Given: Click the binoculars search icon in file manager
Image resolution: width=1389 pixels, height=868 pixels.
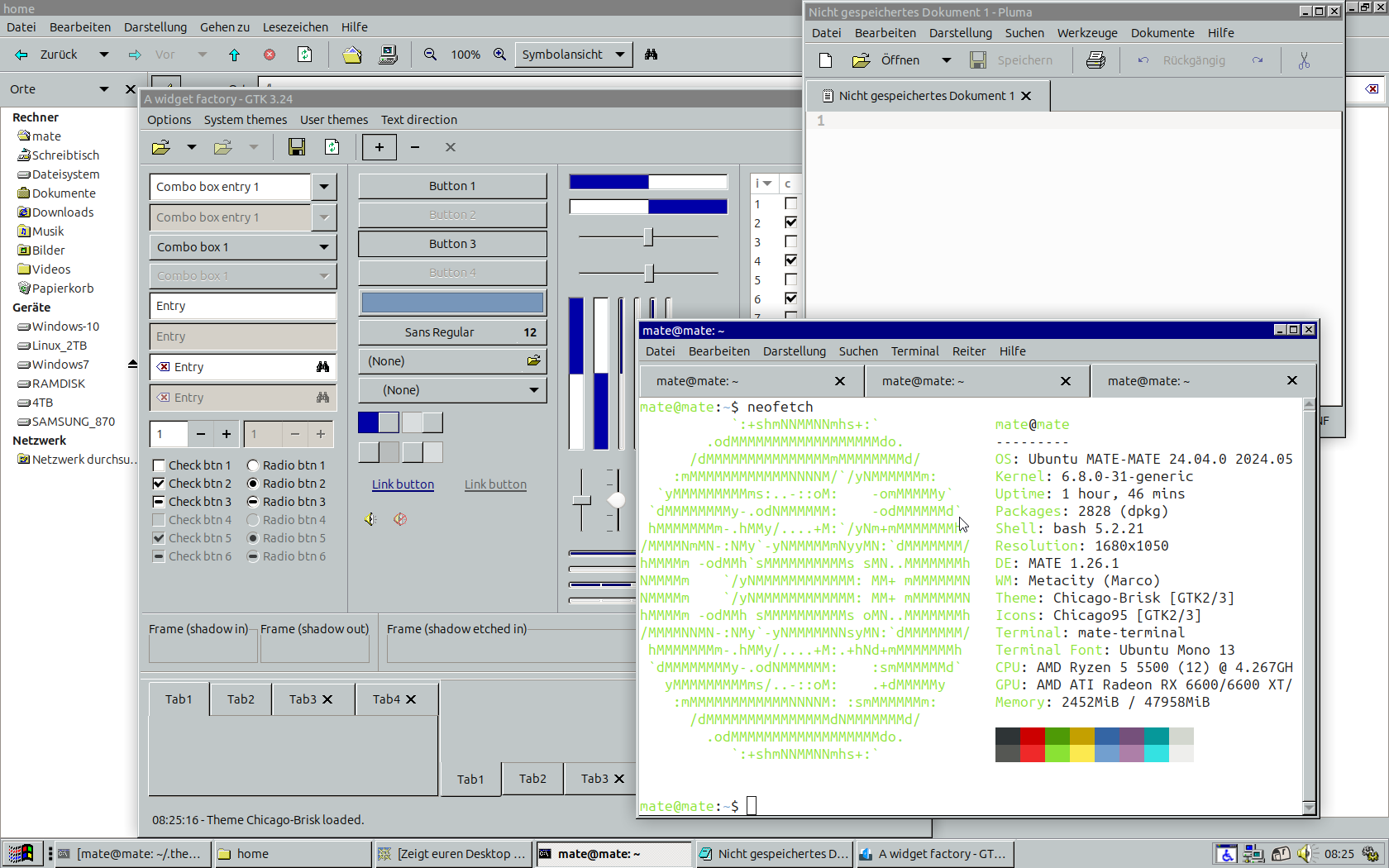Looking at the screenshot, I should coord(652,55).
